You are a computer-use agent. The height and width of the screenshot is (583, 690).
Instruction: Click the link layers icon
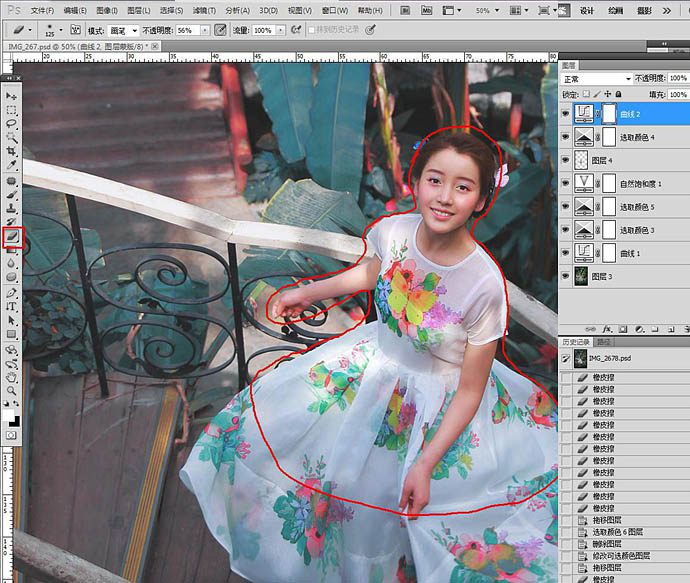pos(591,329)
